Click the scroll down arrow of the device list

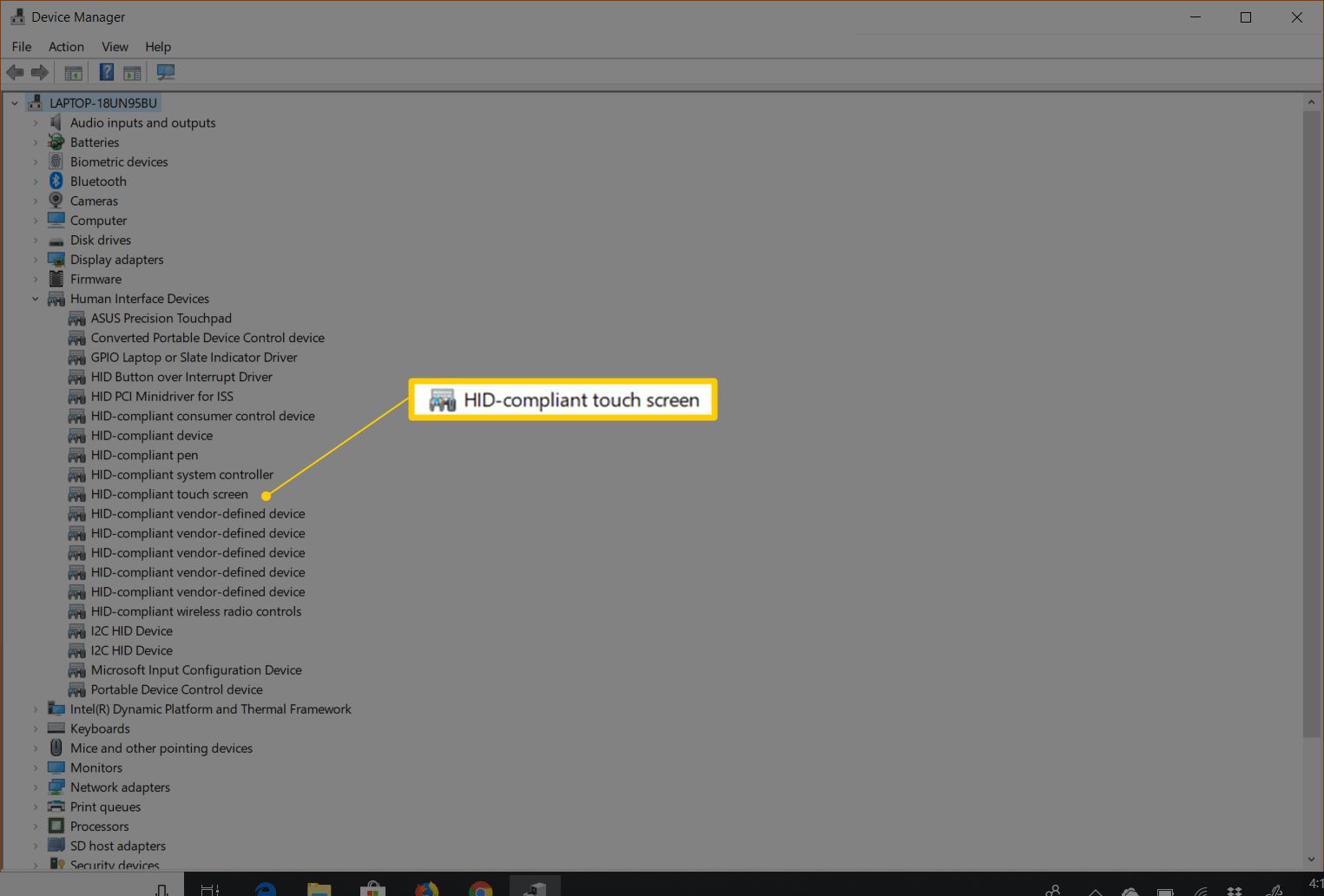pyautogui.click(x=1311, y=860)
